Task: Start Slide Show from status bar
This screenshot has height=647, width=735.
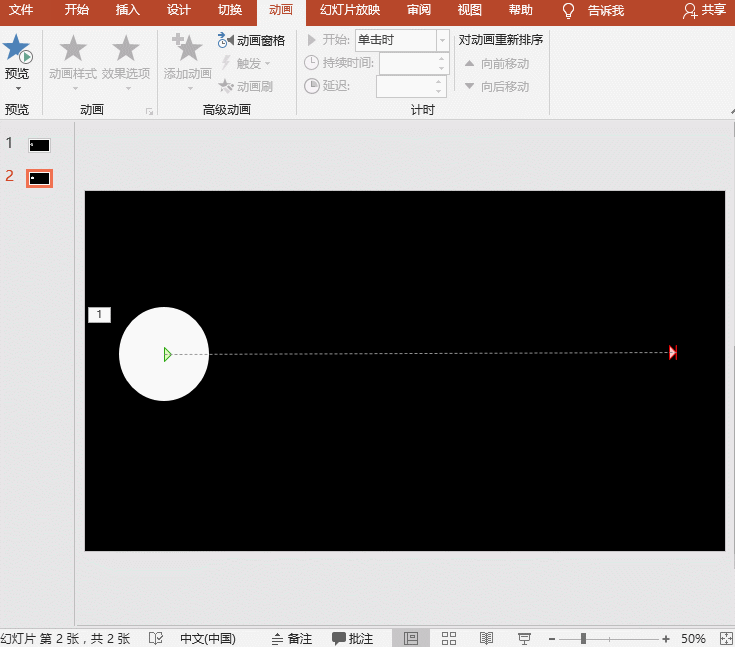Action: click(524, 639)
